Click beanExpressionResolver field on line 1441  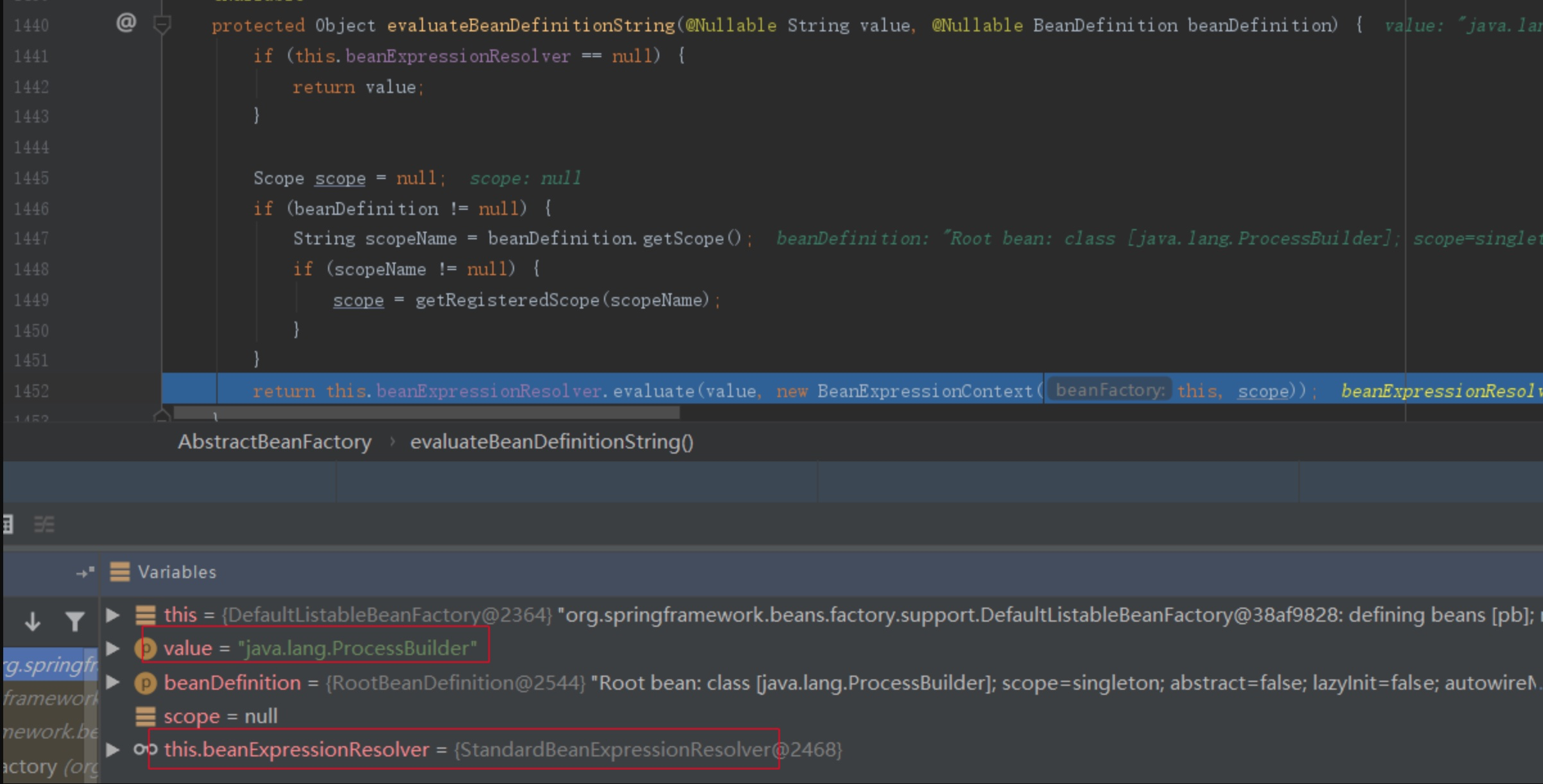coord(458,56)
